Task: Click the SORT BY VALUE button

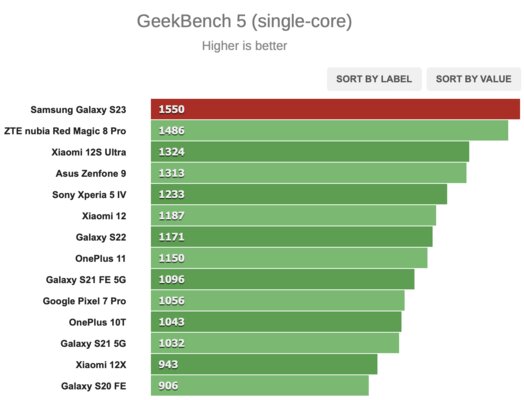Action: tap(474, 79)
